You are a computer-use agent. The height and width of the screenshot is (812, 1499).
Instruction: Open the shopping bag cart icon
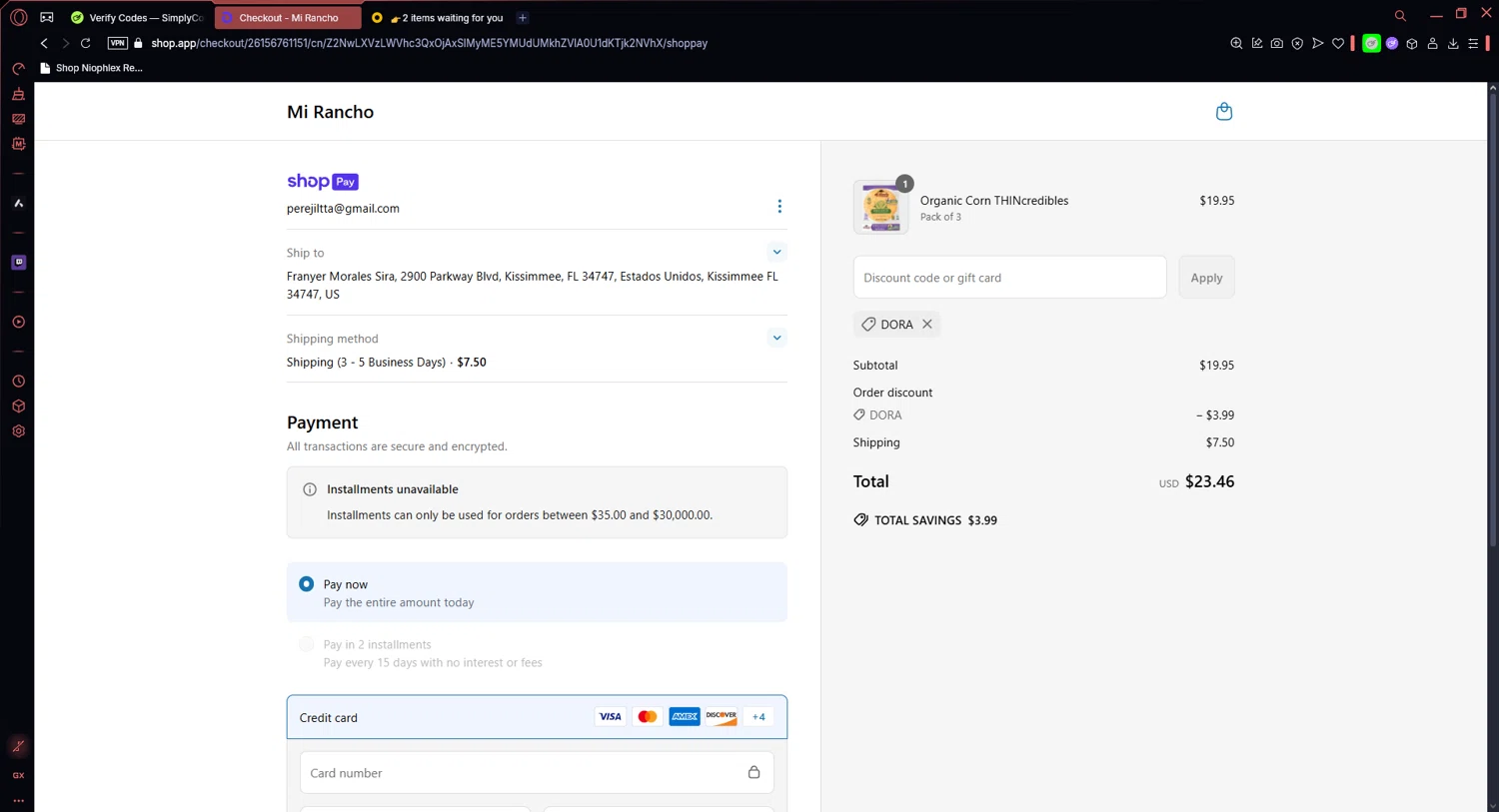click(x=1223, y=111)
